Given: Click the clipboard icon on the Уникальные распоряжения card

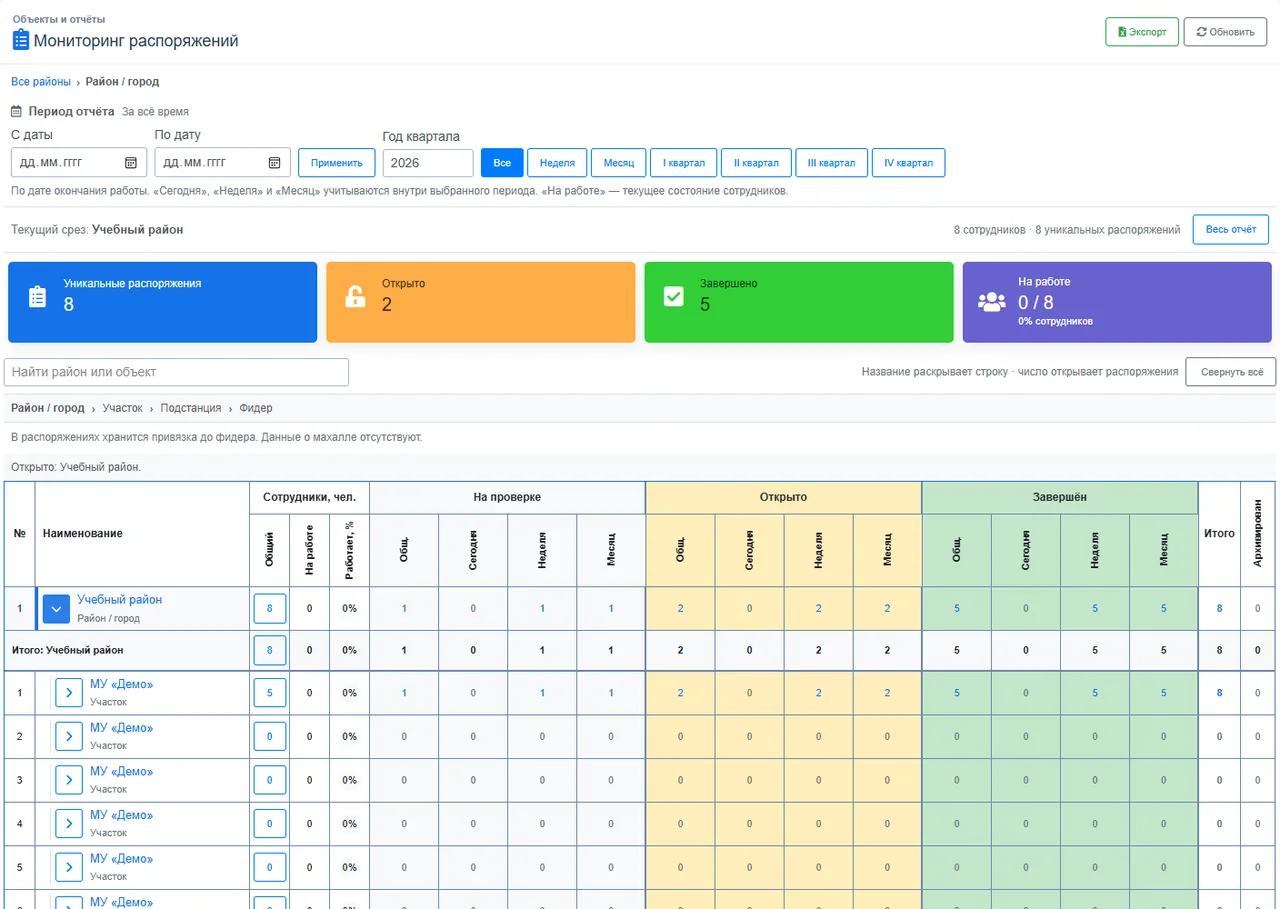Looking at the screenshot, I should click(x=37, y=296).
